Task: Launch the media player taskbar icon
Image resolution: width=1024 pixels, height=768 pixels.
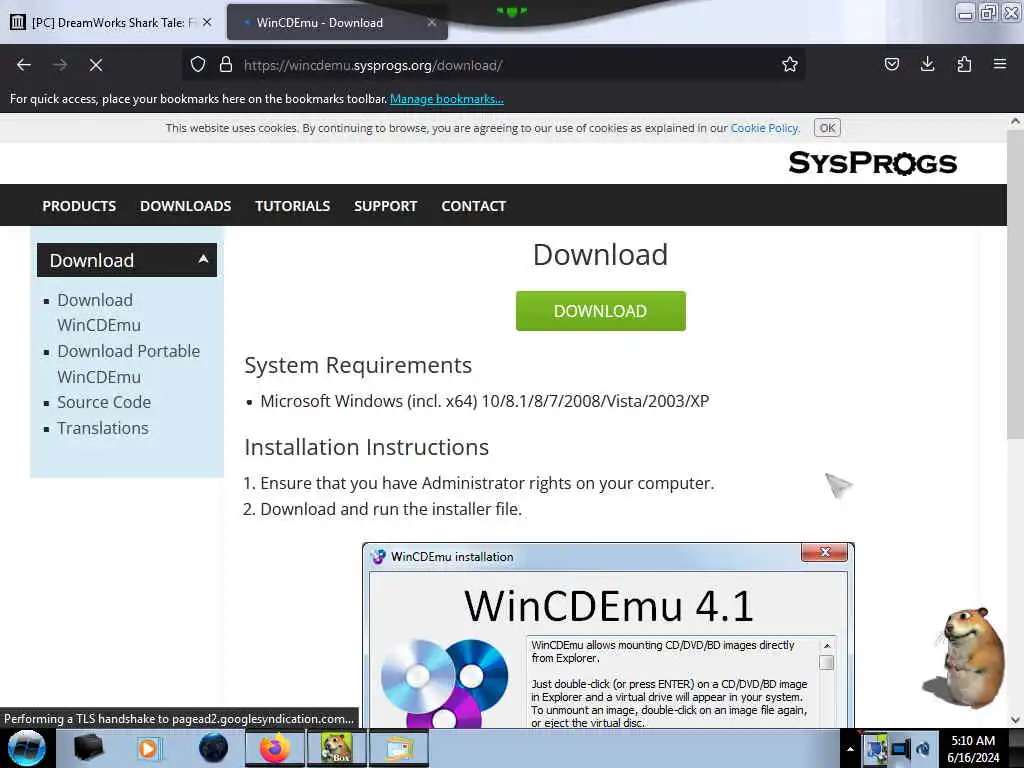Action: 148,748
